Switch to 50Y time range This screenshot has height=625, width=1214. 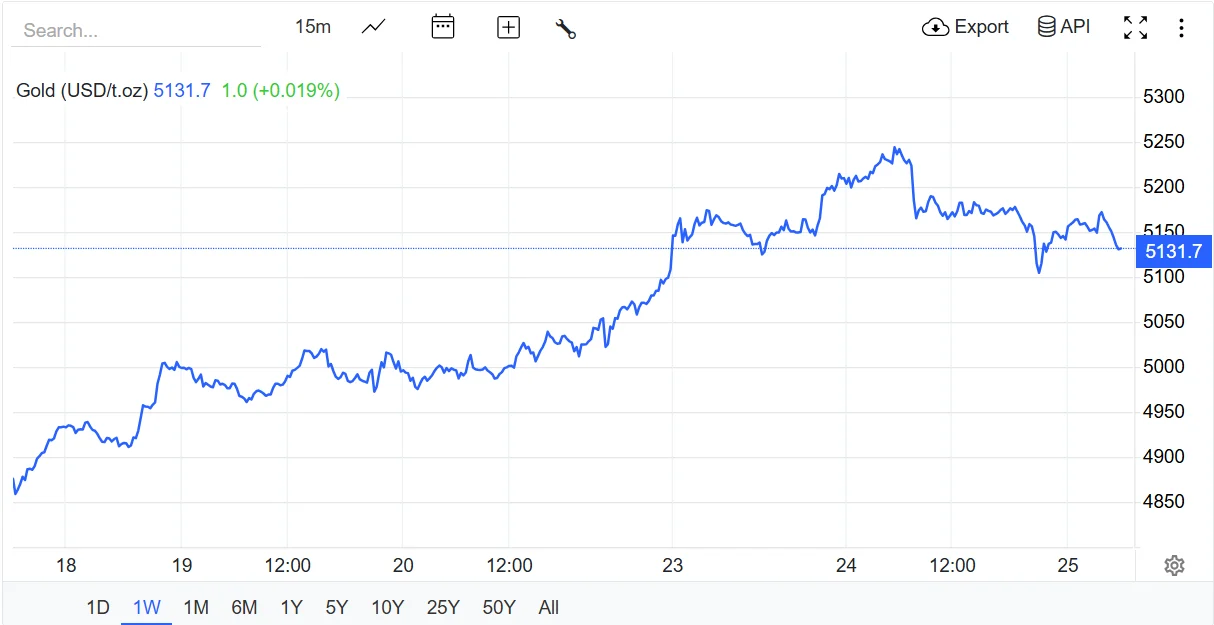(x=499, y=607)
